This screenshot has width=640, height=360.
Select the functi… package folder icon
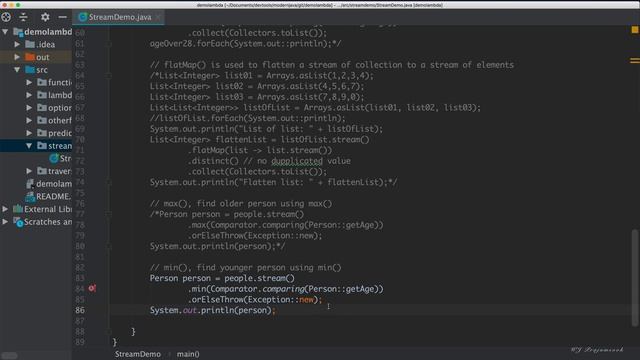click(42, 82)
